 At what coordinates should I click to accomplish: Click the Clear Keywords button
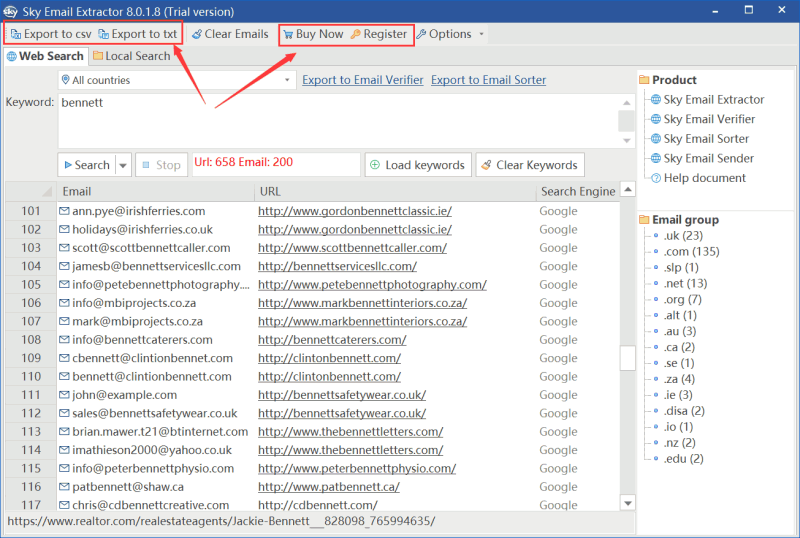pos(529,165)
